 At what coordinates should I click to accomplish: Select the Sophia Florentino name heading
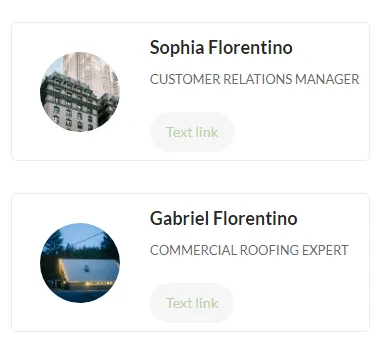tap(221, 47)
